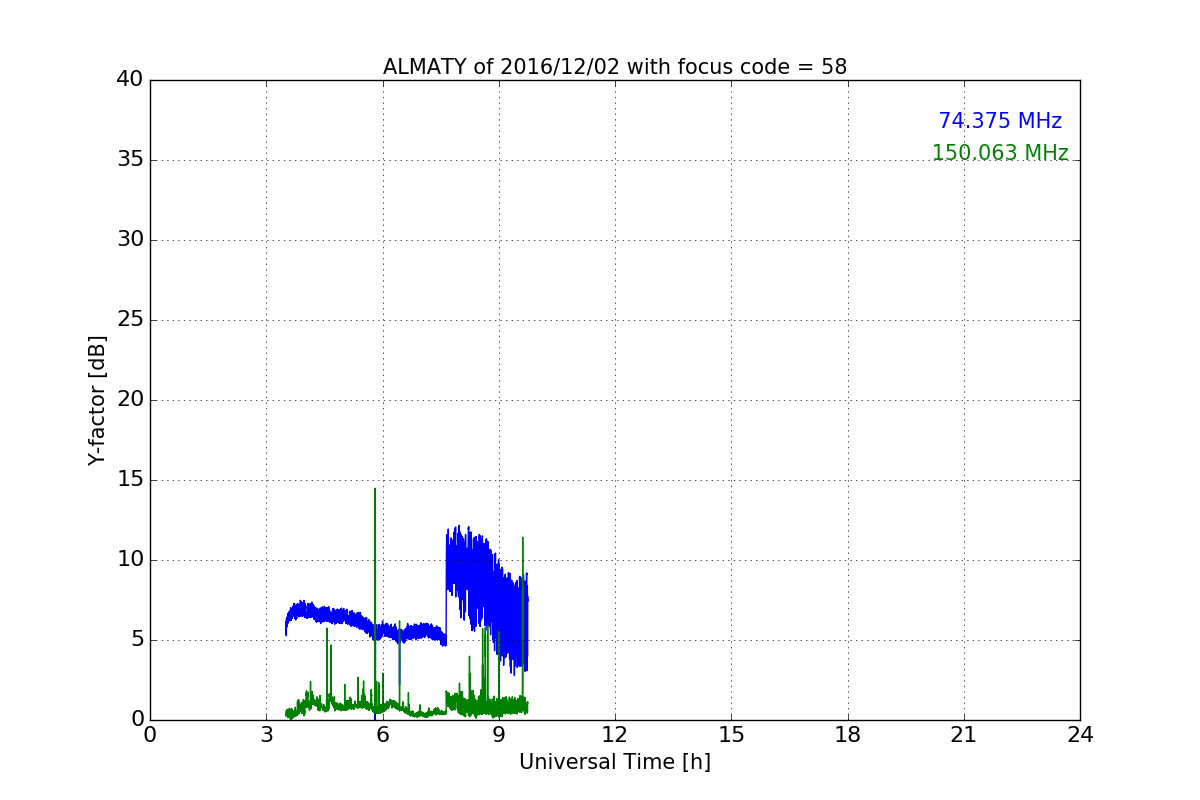Viewport: 1200px width, 800px height.
Task: Click x-axis tick label '6'
Action: click(x=383, y=735)
